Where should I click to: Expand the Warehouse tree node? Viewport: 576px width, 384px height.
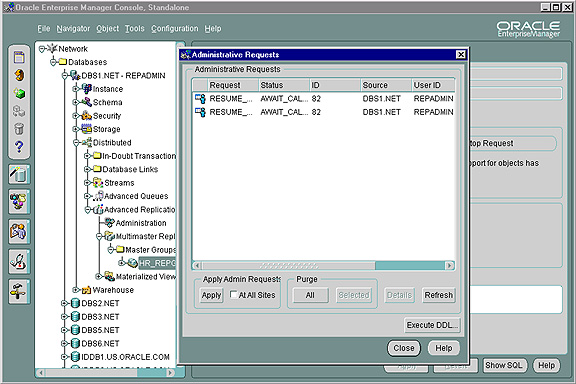point(76,290)
